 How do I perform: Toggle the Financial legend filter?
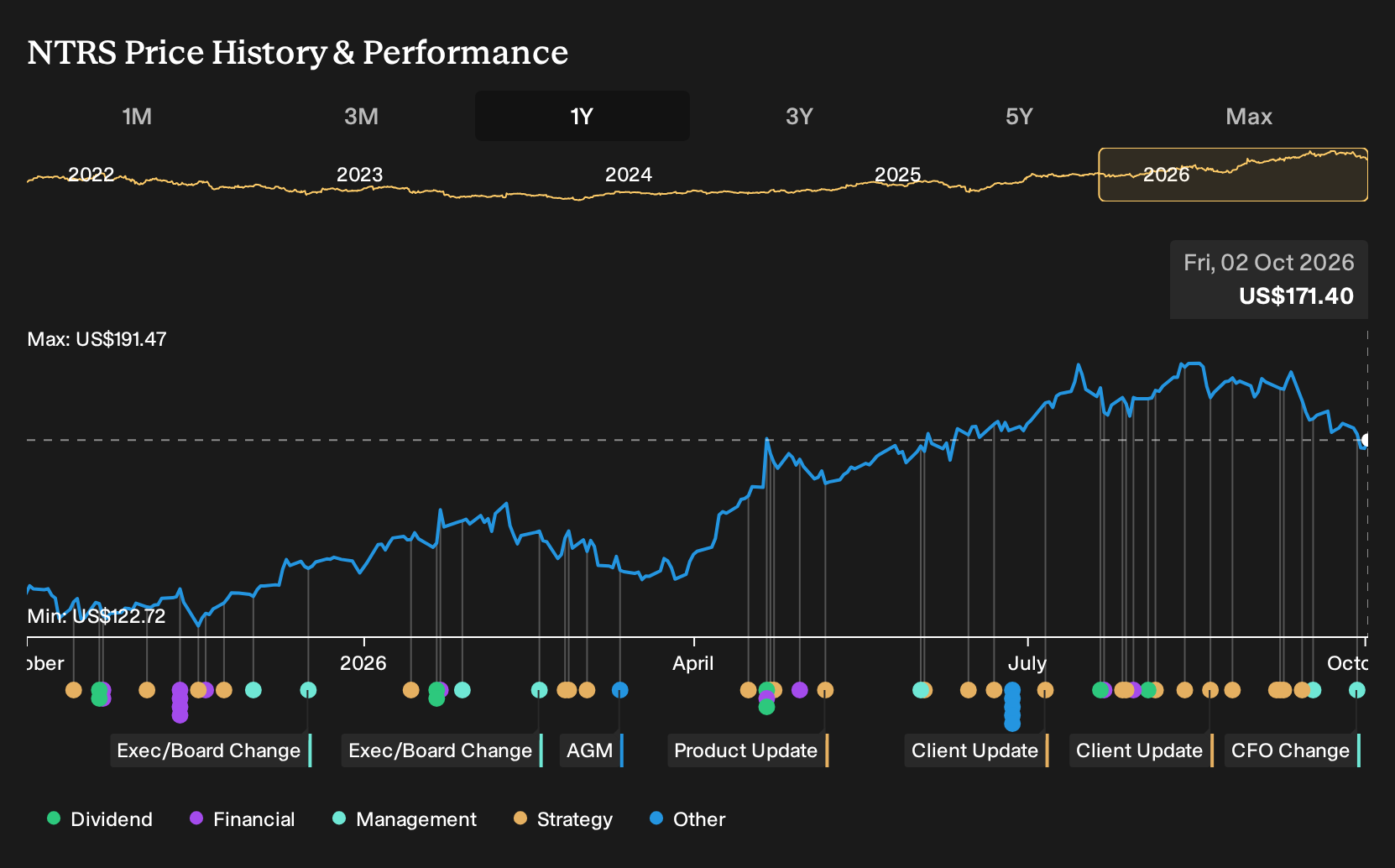[x=242, y=819]
